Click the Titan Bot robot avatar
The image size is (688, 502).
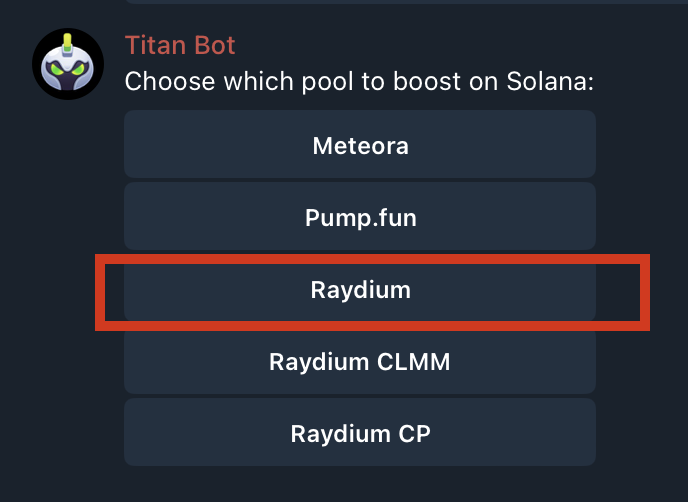coord(68,64)
